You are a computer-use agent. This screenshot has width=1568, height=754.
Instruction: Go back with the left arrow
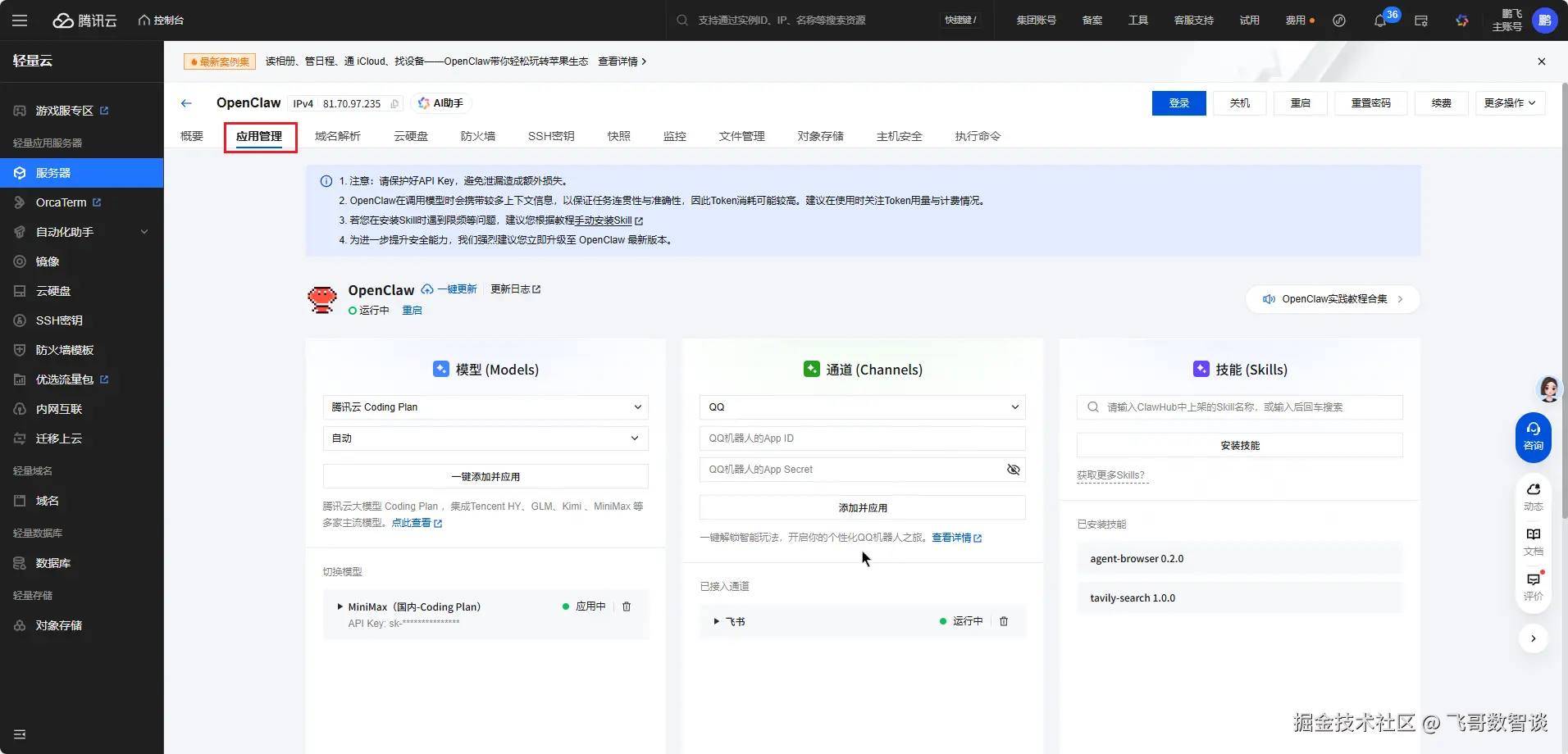pos(186,103)
